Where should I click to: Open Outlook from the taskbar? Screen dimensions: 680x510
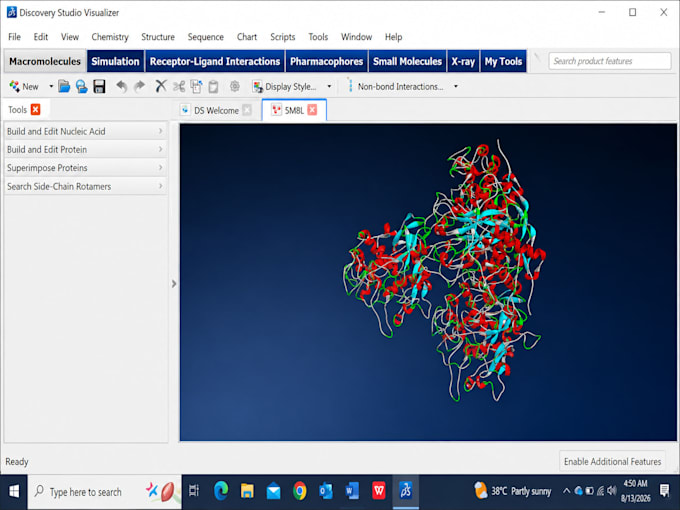point(326,491)
